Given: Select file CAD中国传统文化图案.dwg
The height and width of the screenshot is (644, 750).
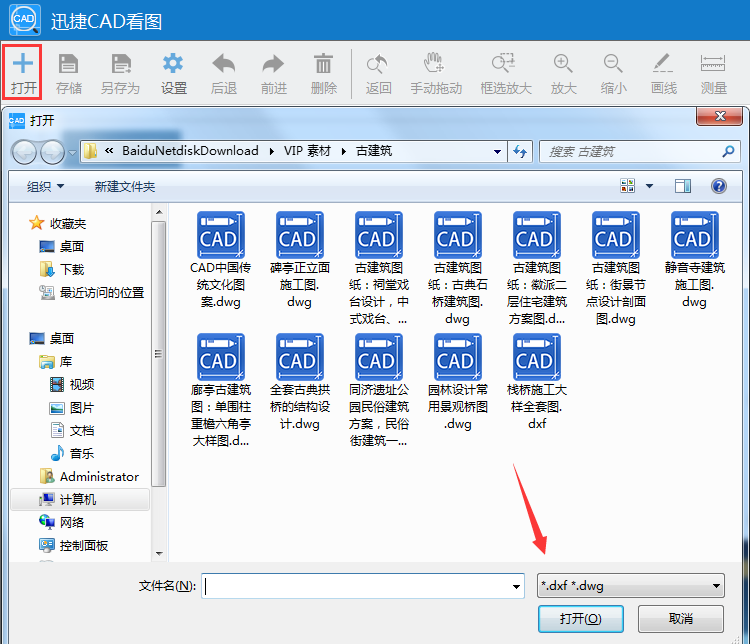Looking at the screenshot, I should (x=221, y=261).
